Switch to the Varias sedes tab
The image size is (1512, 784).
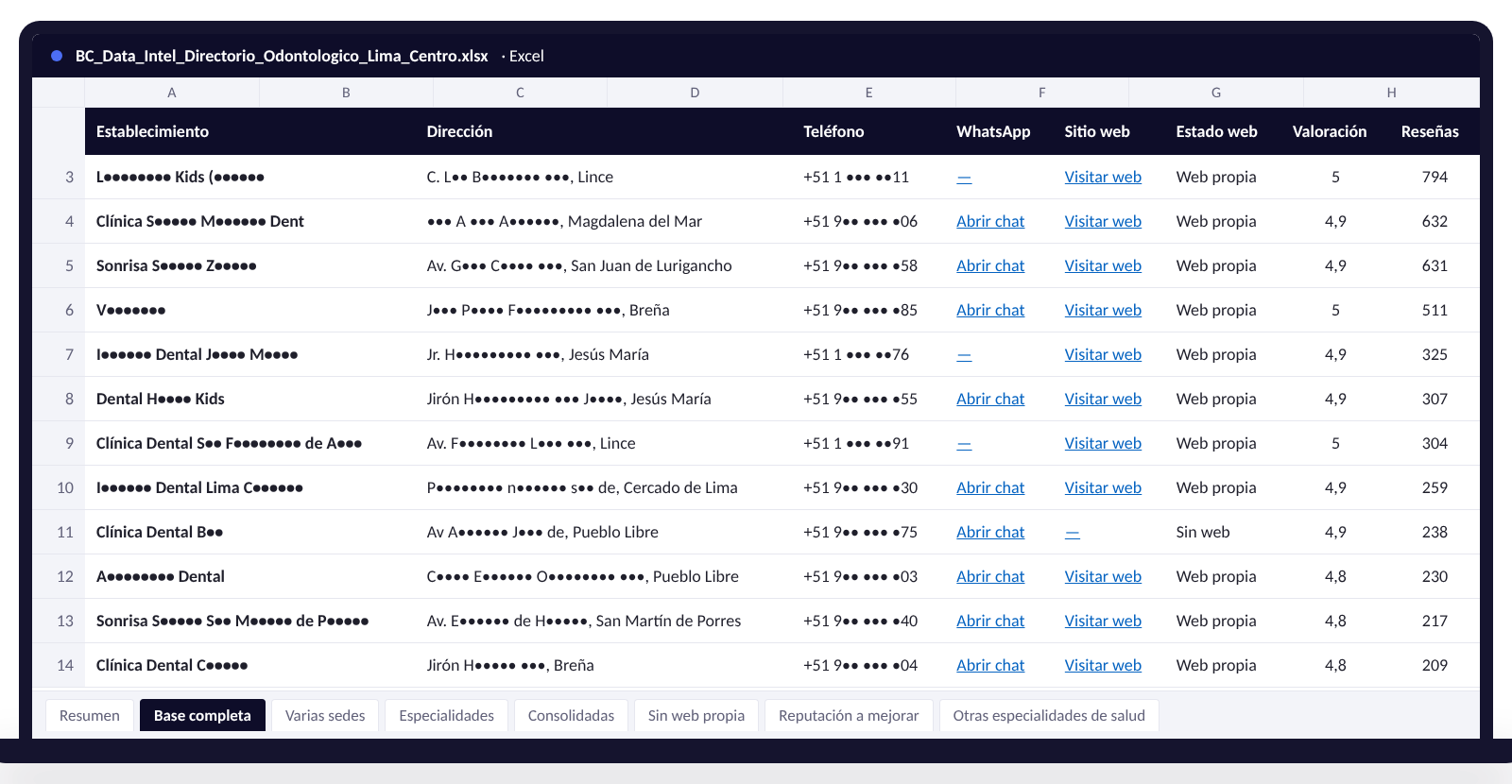(325, 715)
